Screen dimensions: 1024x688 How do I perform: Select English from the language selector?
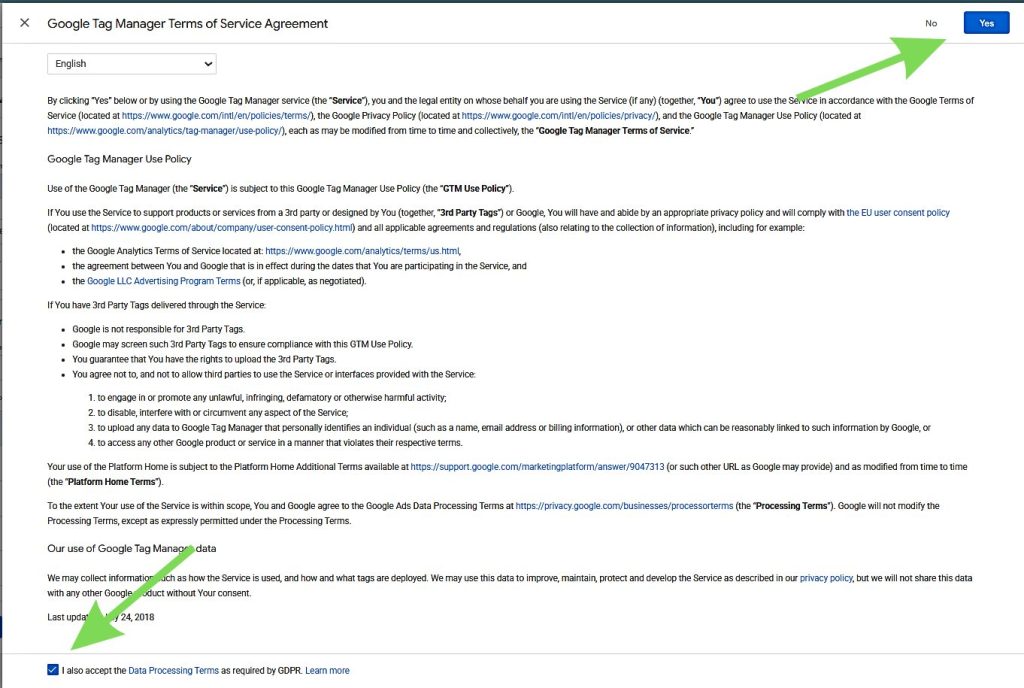131,63
